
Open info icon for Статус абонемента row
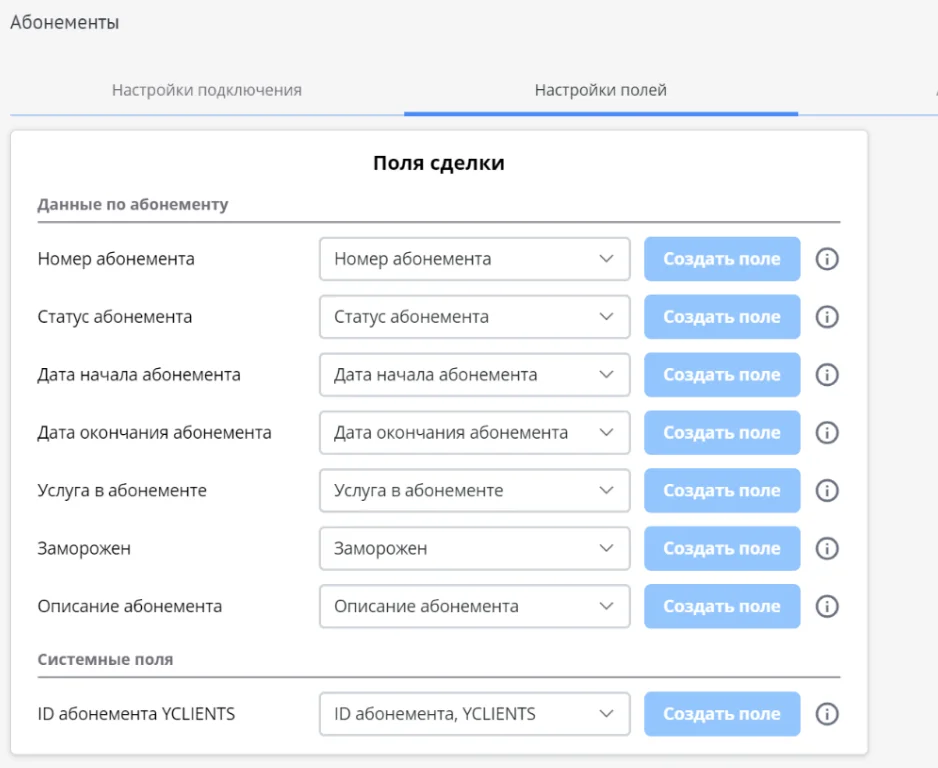coord(827,317)
